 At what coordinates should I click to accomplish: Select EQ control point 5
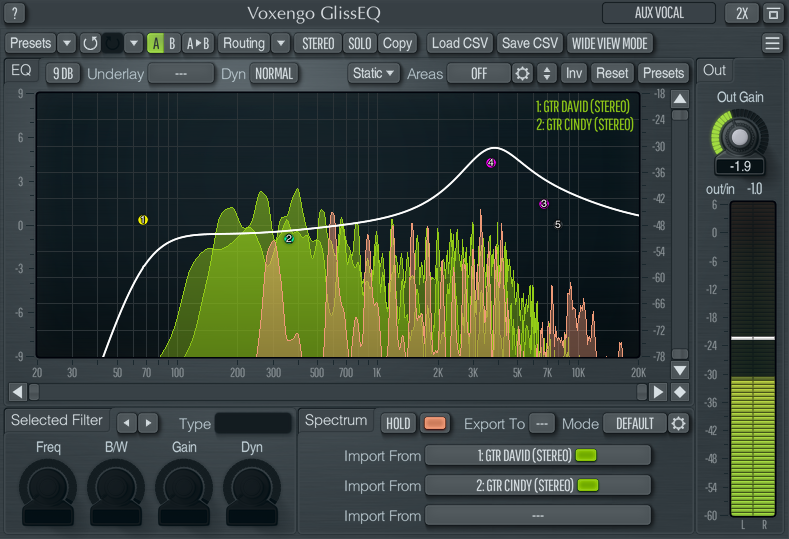(558, 224)
